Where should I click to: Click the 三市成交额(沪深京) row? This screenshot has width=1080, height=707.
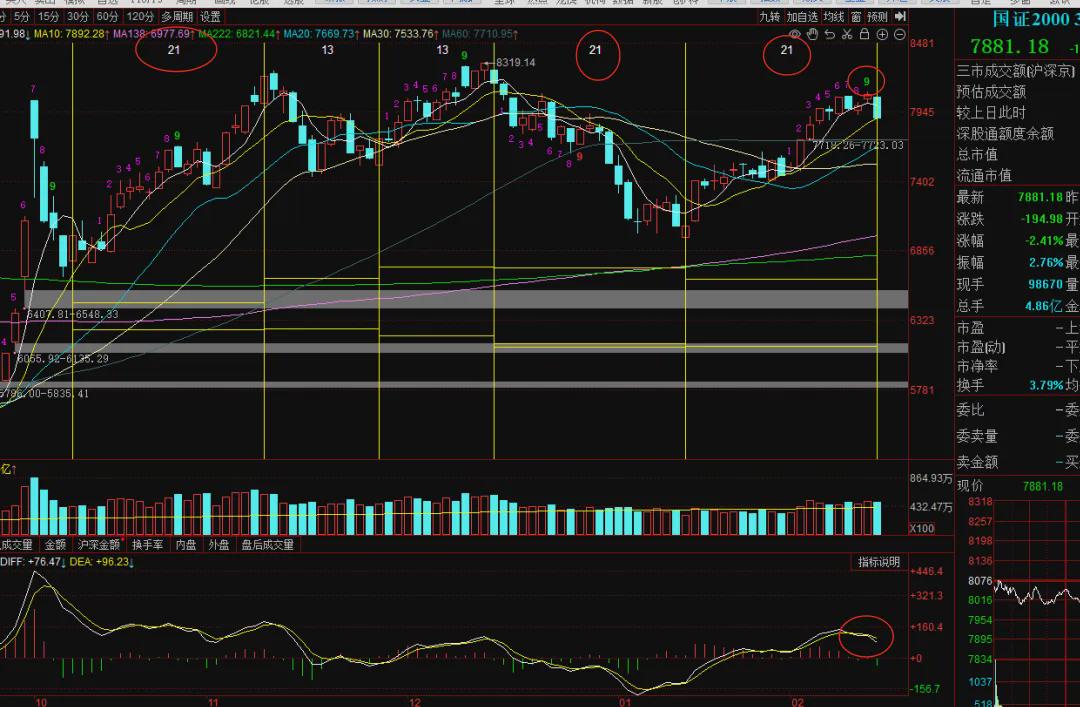pyautogui.click(x=1015, y=71)
